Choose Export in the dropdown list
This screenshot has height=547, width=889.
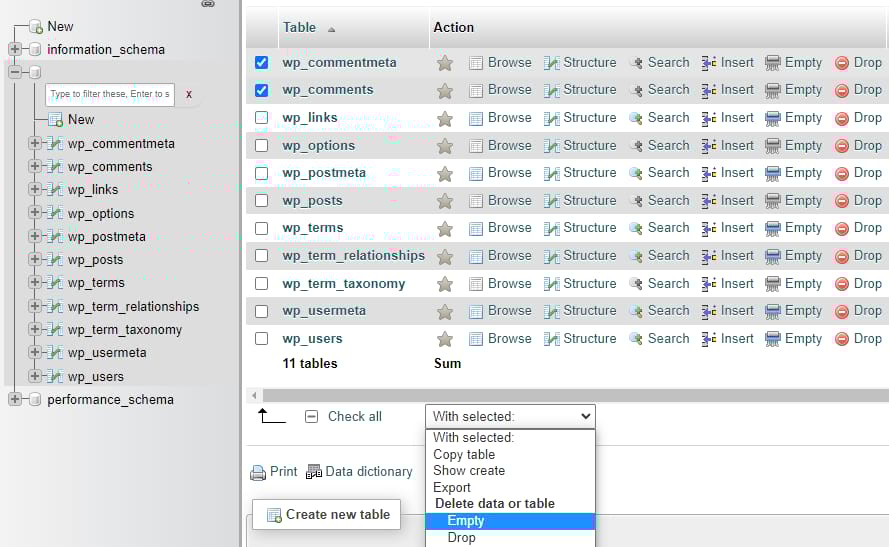[x=452, y=487]
